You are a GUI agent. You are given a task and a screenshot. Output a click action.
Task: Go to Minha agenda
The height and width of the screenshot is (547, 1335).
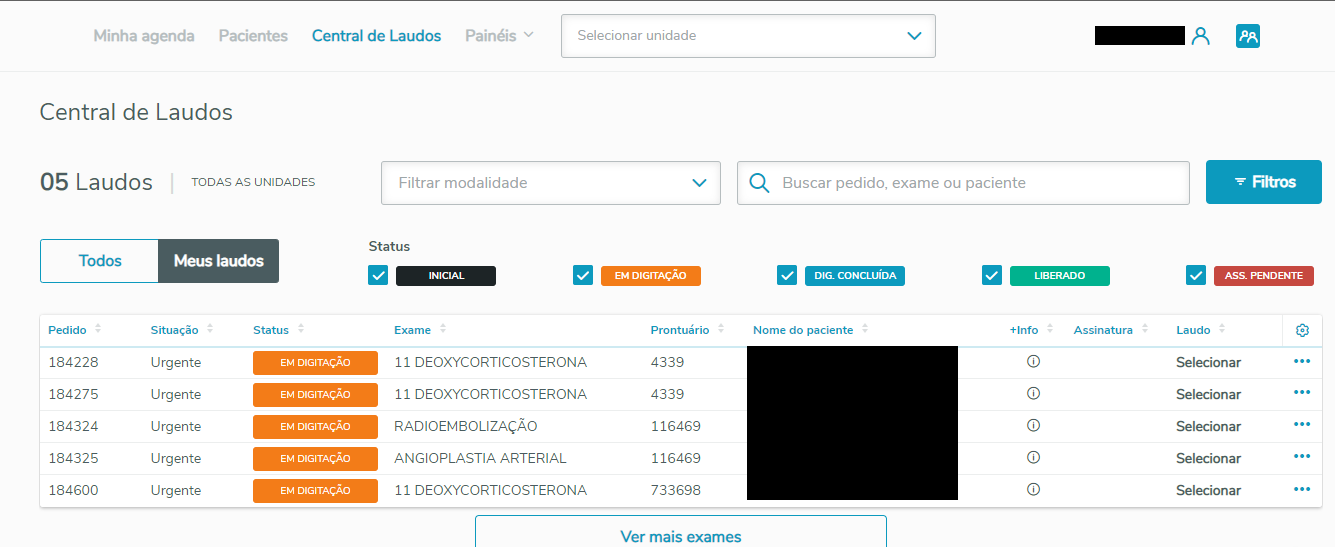(144, 36)
